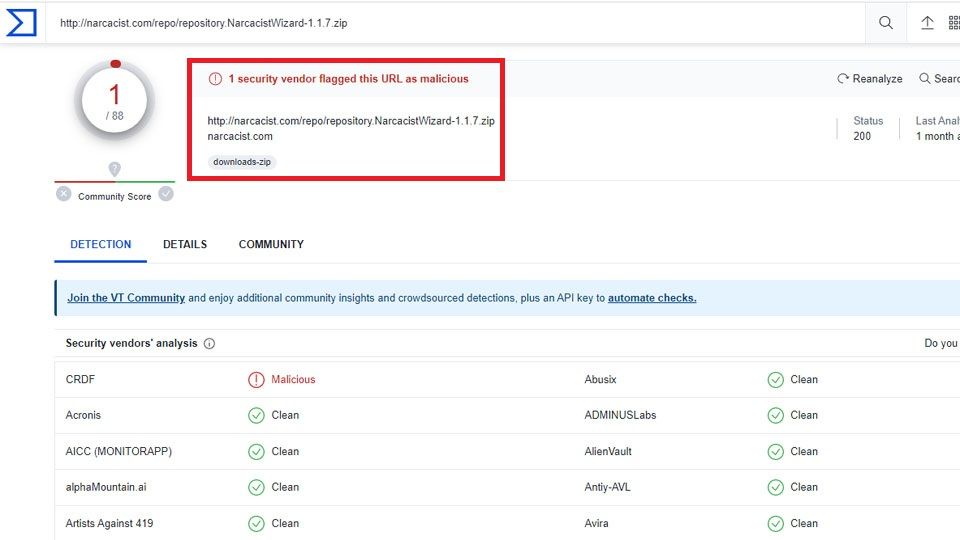Click the URL search input field
960x540 pixels.
(x=456, y=23)
